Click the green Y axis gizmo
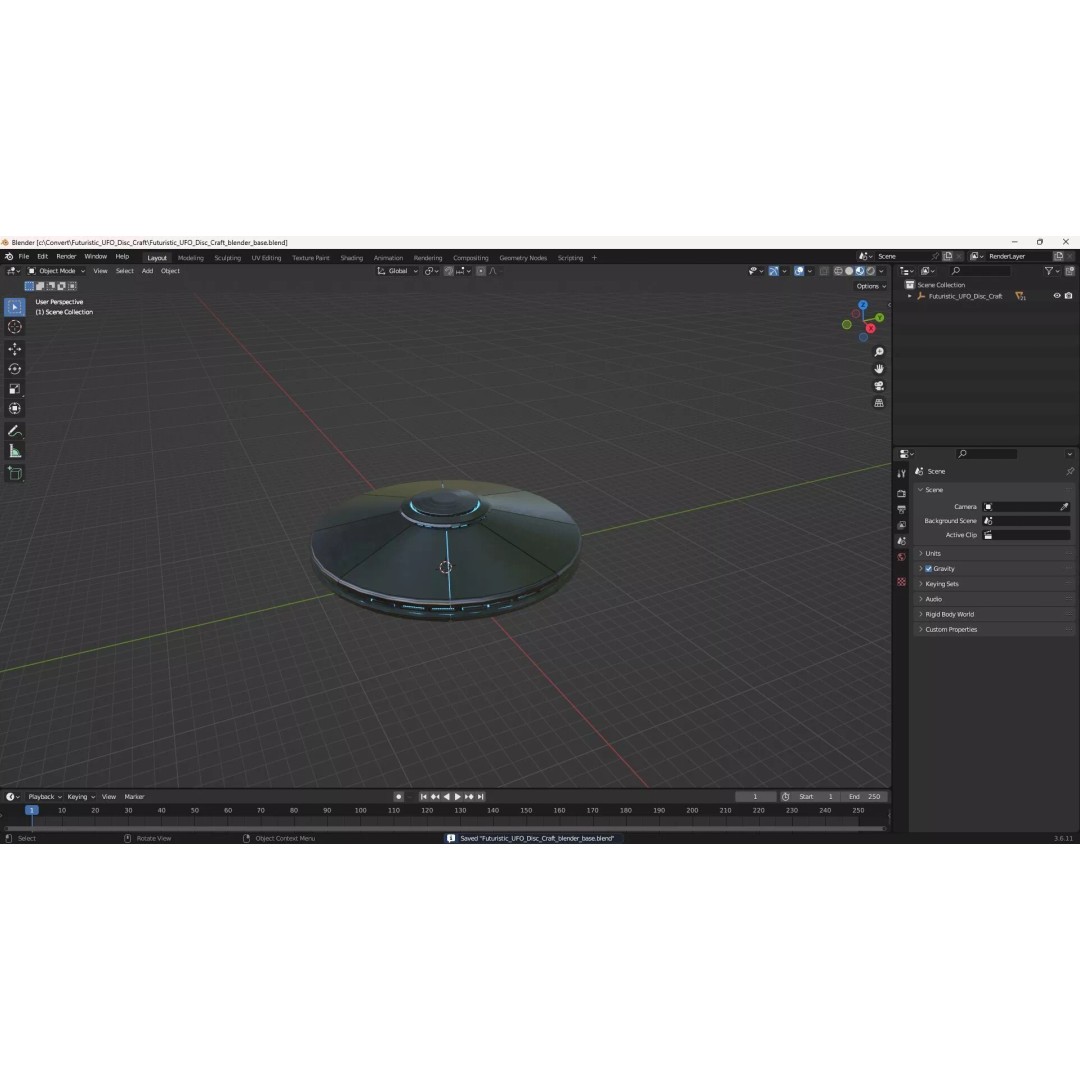 pyautogui.click(x=880, y=318)
